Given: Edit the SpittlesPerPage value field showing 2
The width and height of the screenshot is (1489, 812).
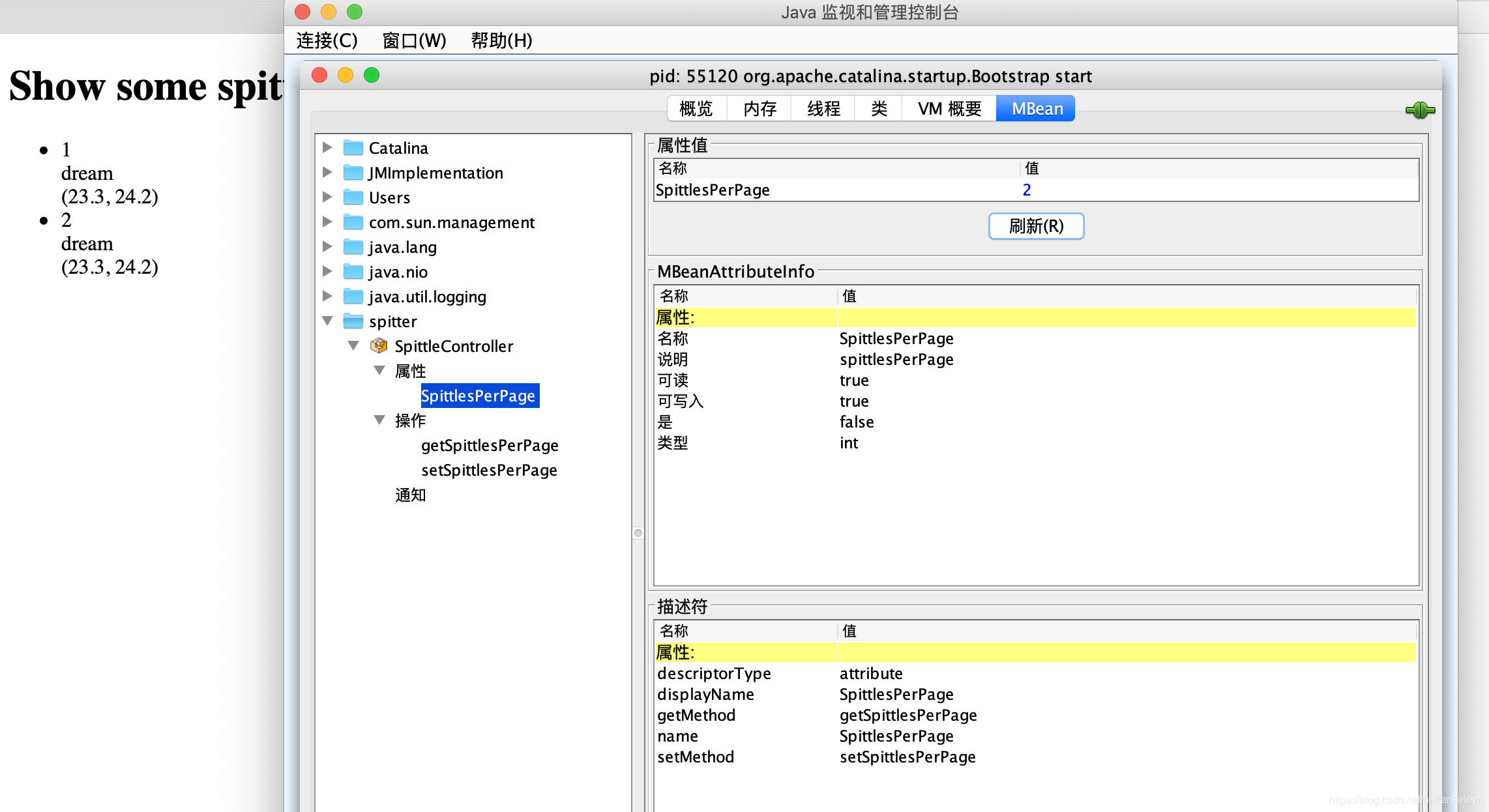Looking at the screenshot, I should pyautogui.click(x=1027, y=190).
